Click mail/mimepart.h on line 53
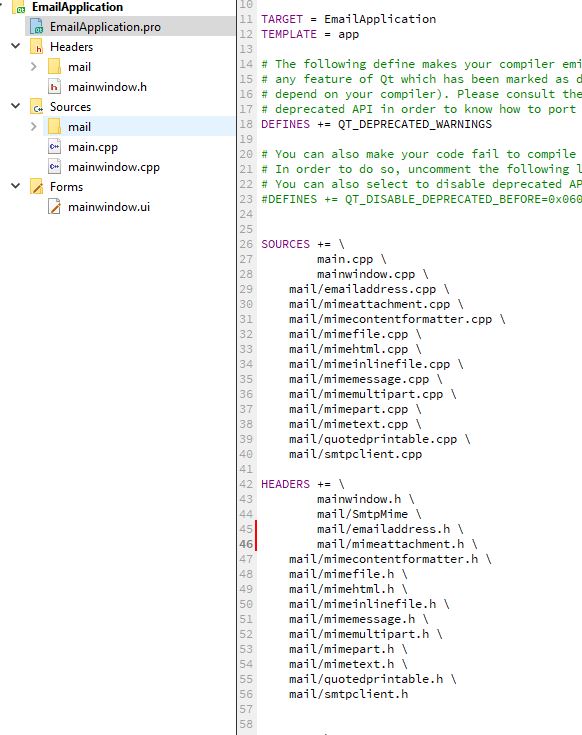This screenshot has width=582, height=735. (342, 649)
